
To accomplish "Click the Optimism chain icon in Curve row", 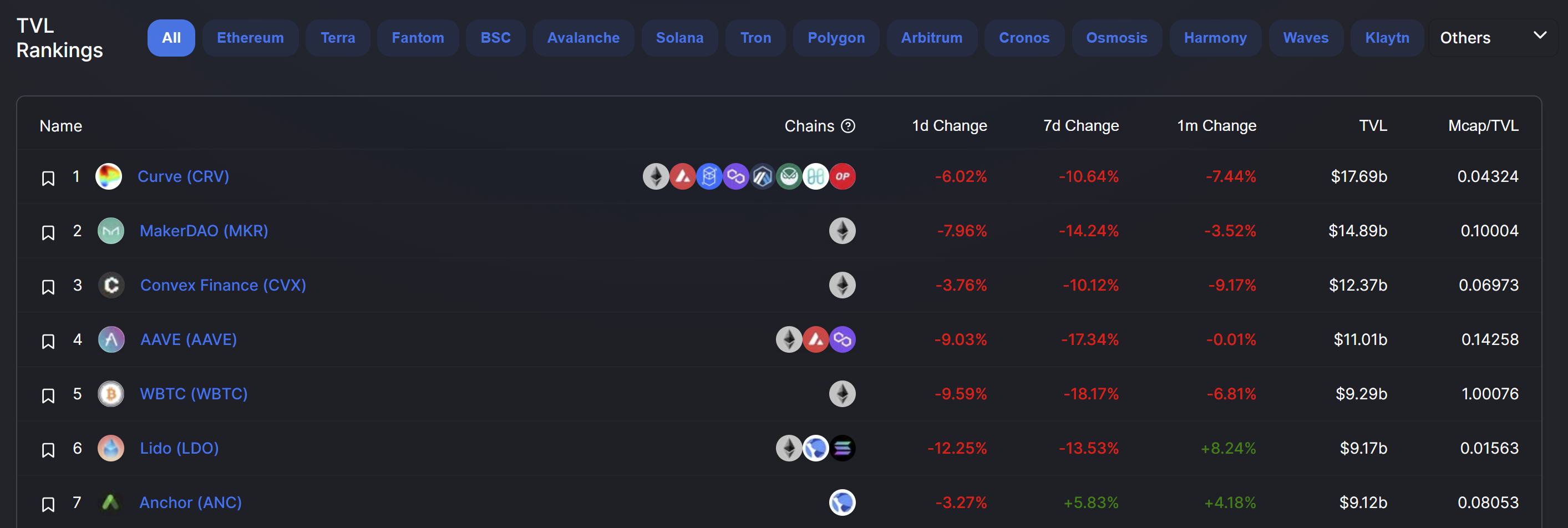I will (843, 176).
